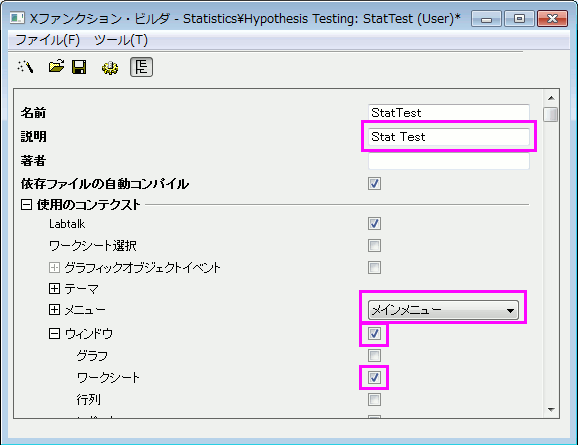The width and height of the screenshot is (578, 445).
Task: Expand the テーマ tree node
Action: coord(54,289)
